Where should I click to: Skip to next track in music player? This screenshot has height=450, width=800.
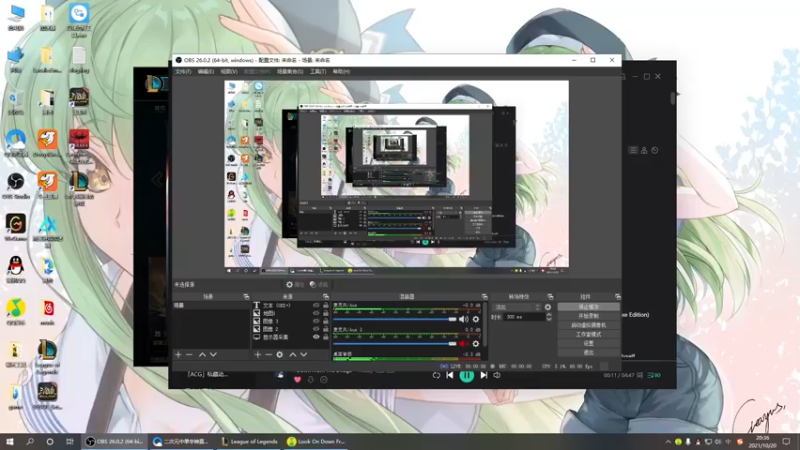[484, 376]
